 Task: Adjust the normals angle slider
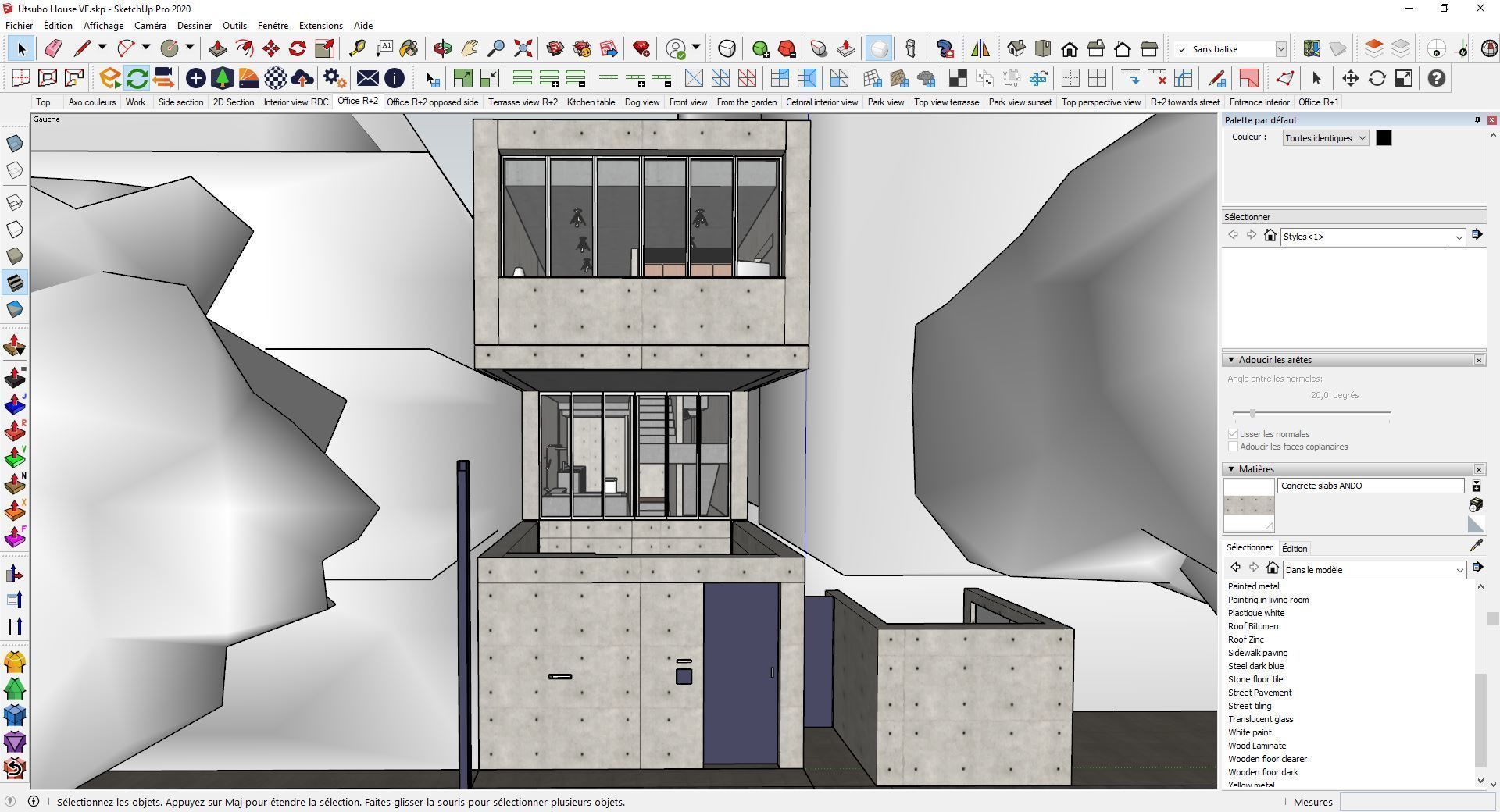(1252, 413)
